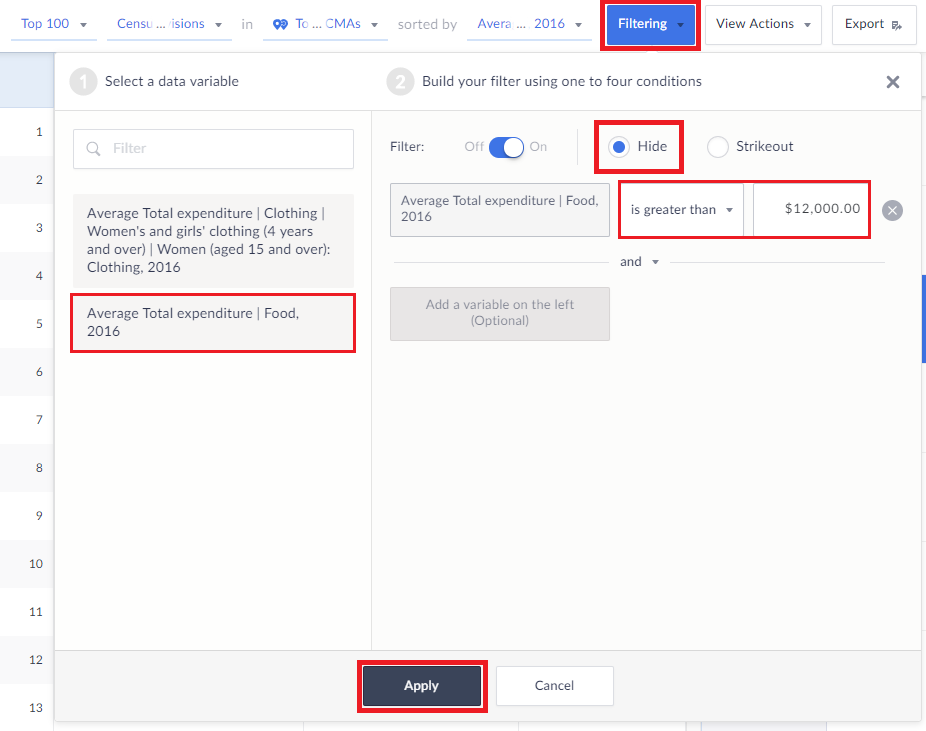This screenshot has height=731, width=926.
Task: Open the Top 100 dropdown
Action: click(x=53, y=24)
